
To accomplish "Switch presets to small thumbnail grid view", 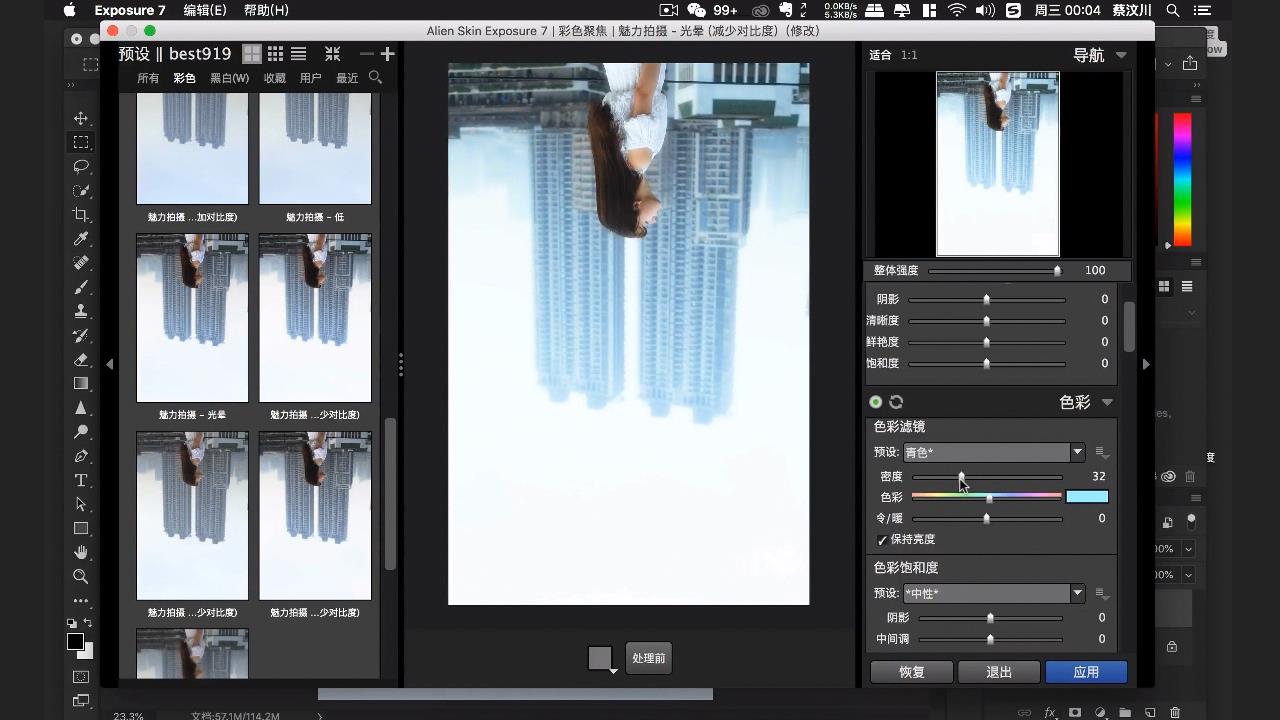I will tap(275, 54).
